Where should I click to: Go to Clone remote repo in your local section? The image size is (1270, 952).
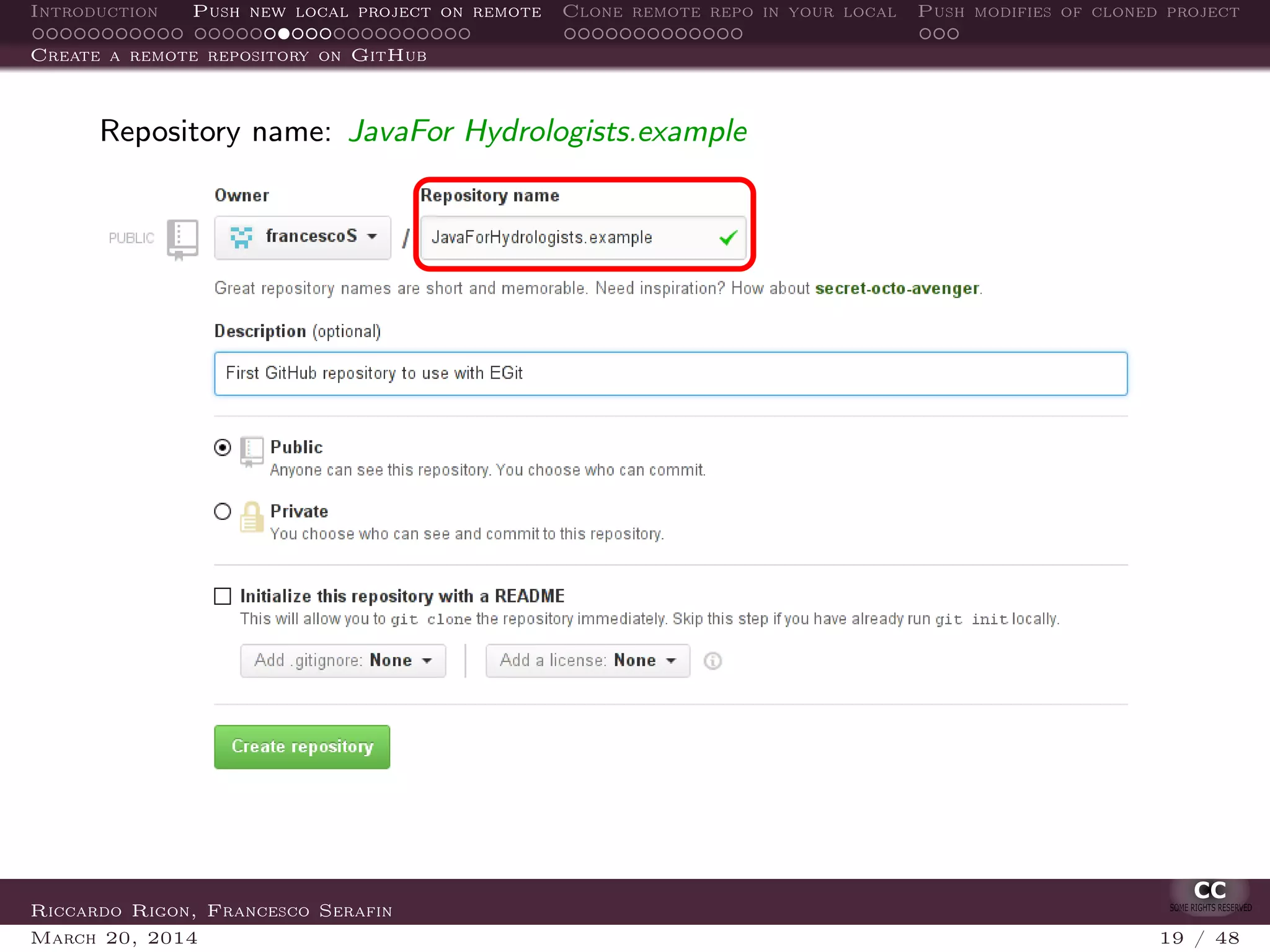729,12
